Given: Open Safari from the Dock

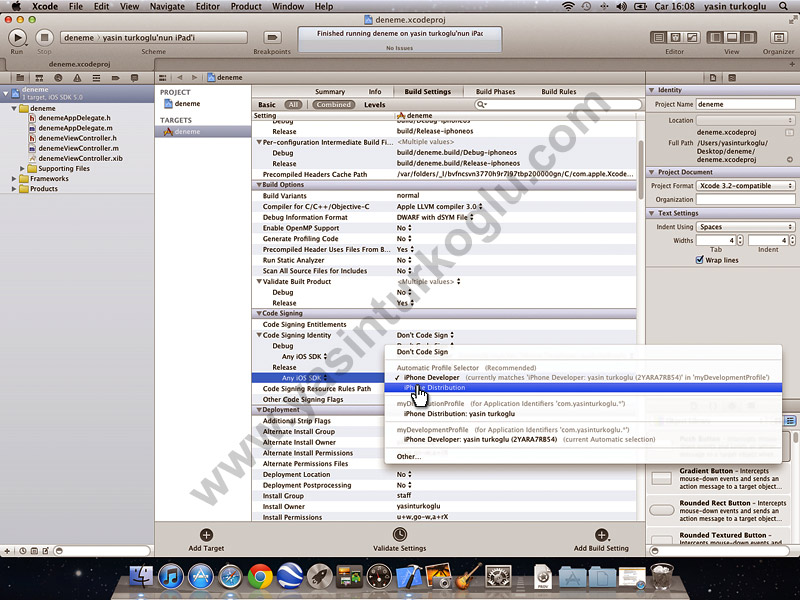Looking at the screenshot, I should tap(231, 577).
